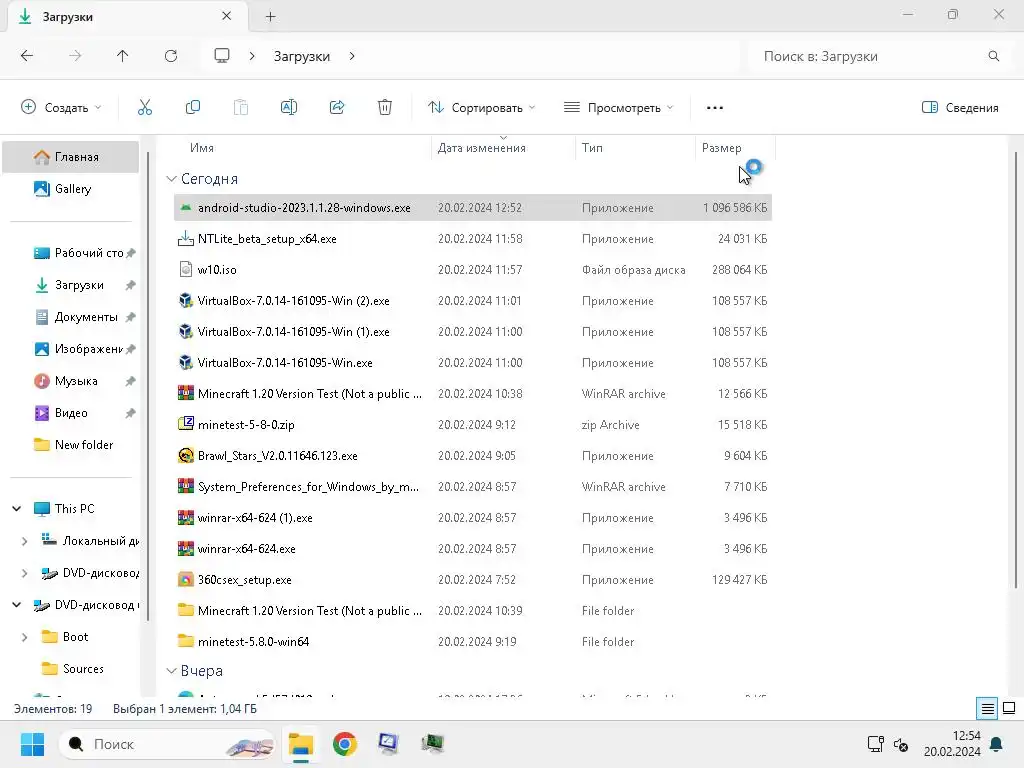Click the w10.iso disk image icon
This screenshot has height=768, width=1024.
click(185, 270)
